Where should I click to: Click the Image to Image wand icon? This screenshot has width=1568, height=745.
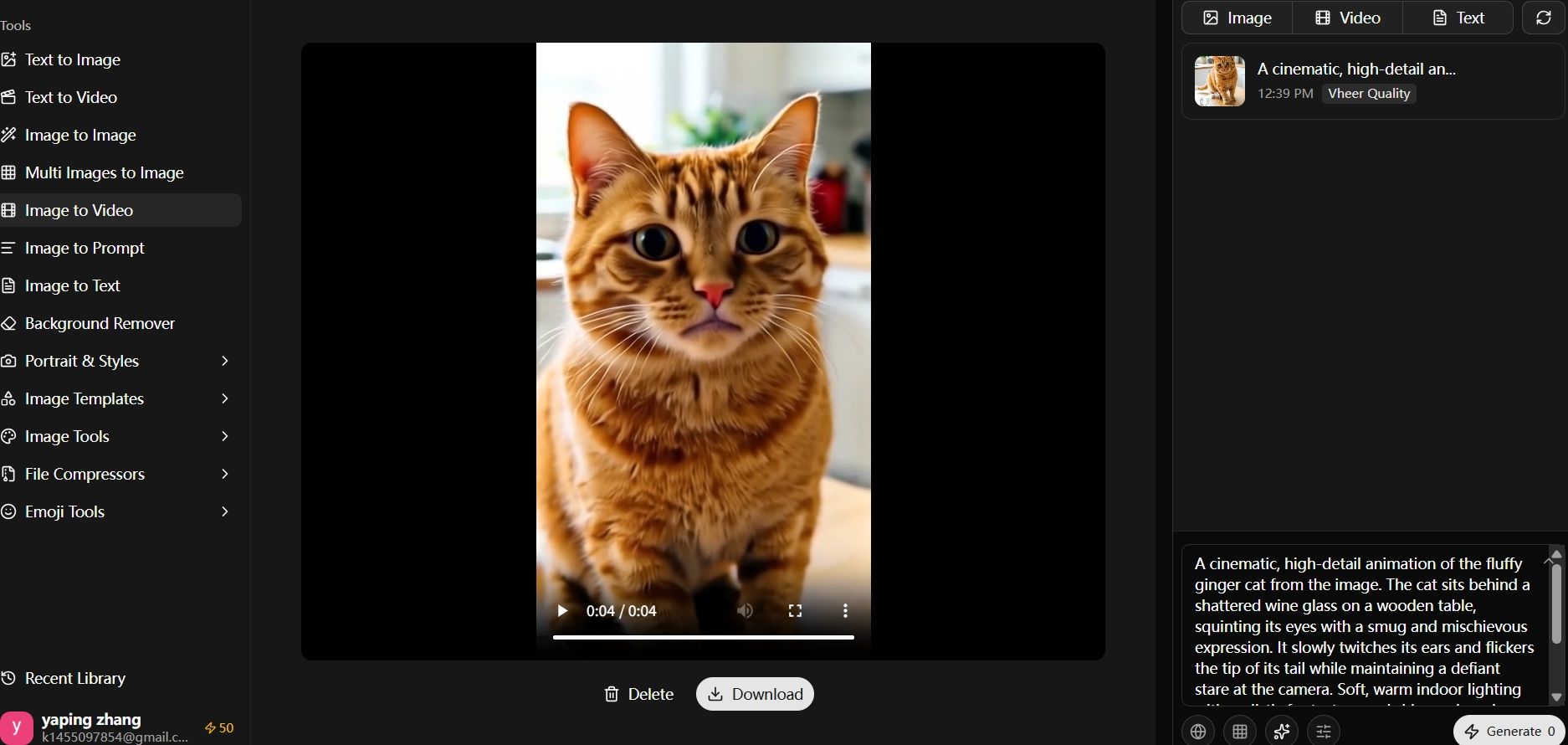(8, 135)
